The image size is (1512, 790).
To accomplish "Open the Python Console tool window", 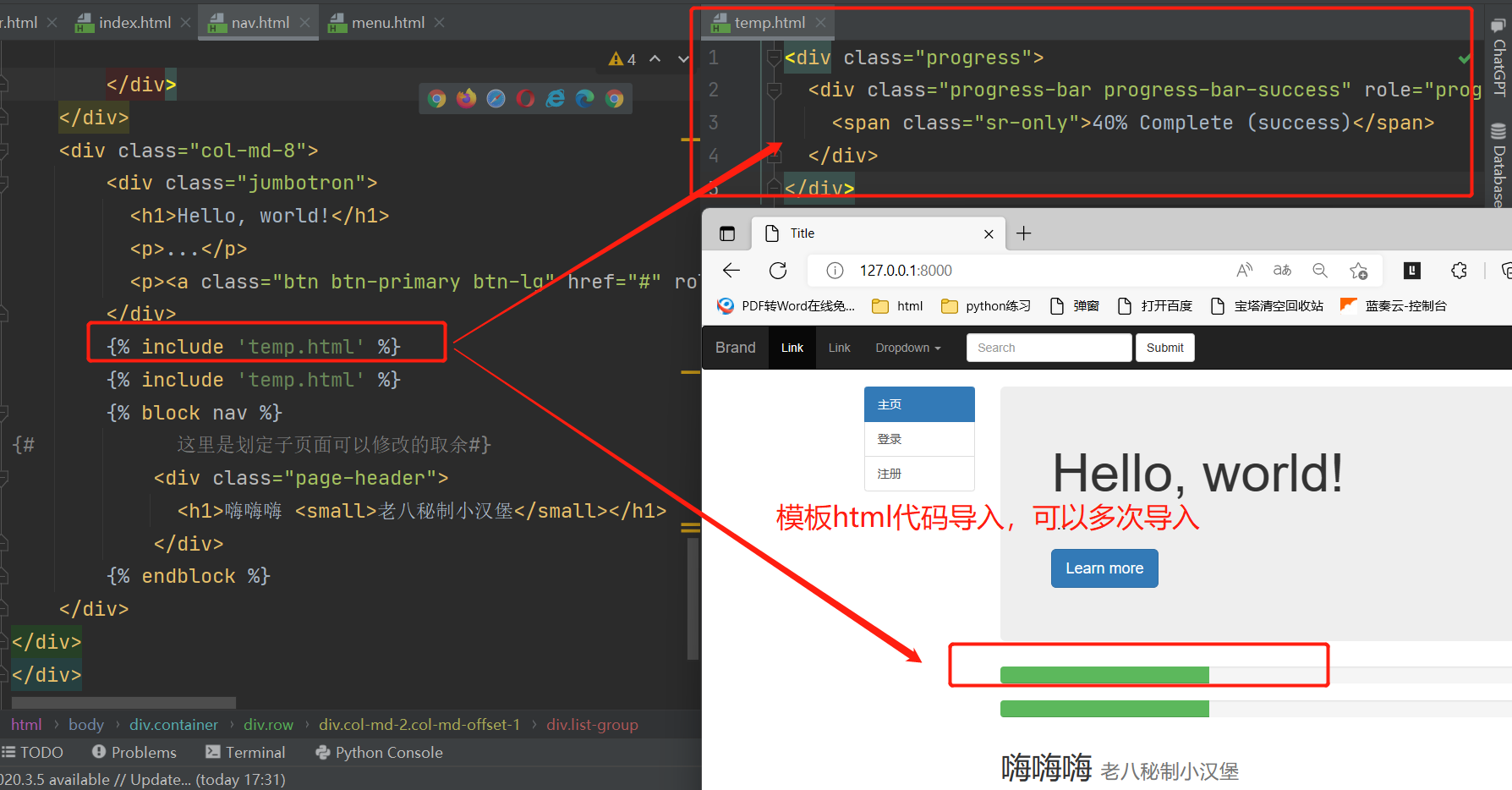I will click(x=379, y=752).
